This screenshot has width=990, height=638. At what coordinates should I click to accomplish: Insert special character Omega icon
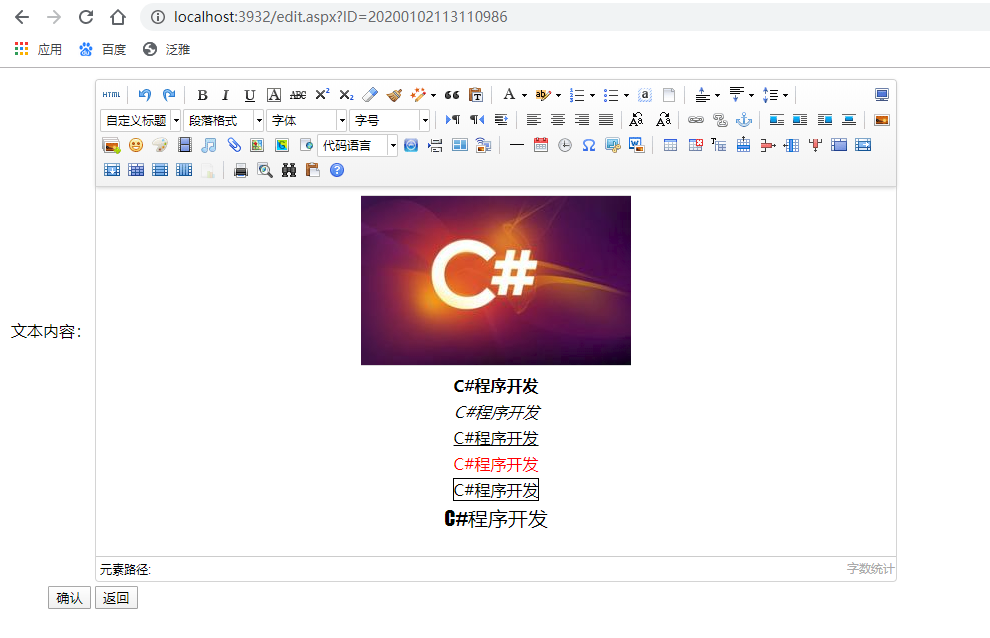[x=588, y=145]
